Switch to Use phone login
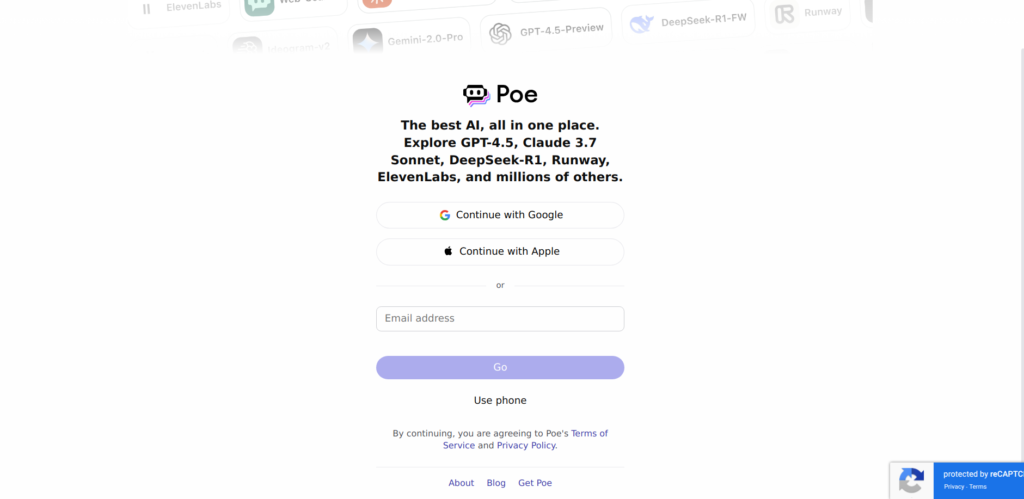The width and height of the screenshot is (1024, 499). pos(500,400)
